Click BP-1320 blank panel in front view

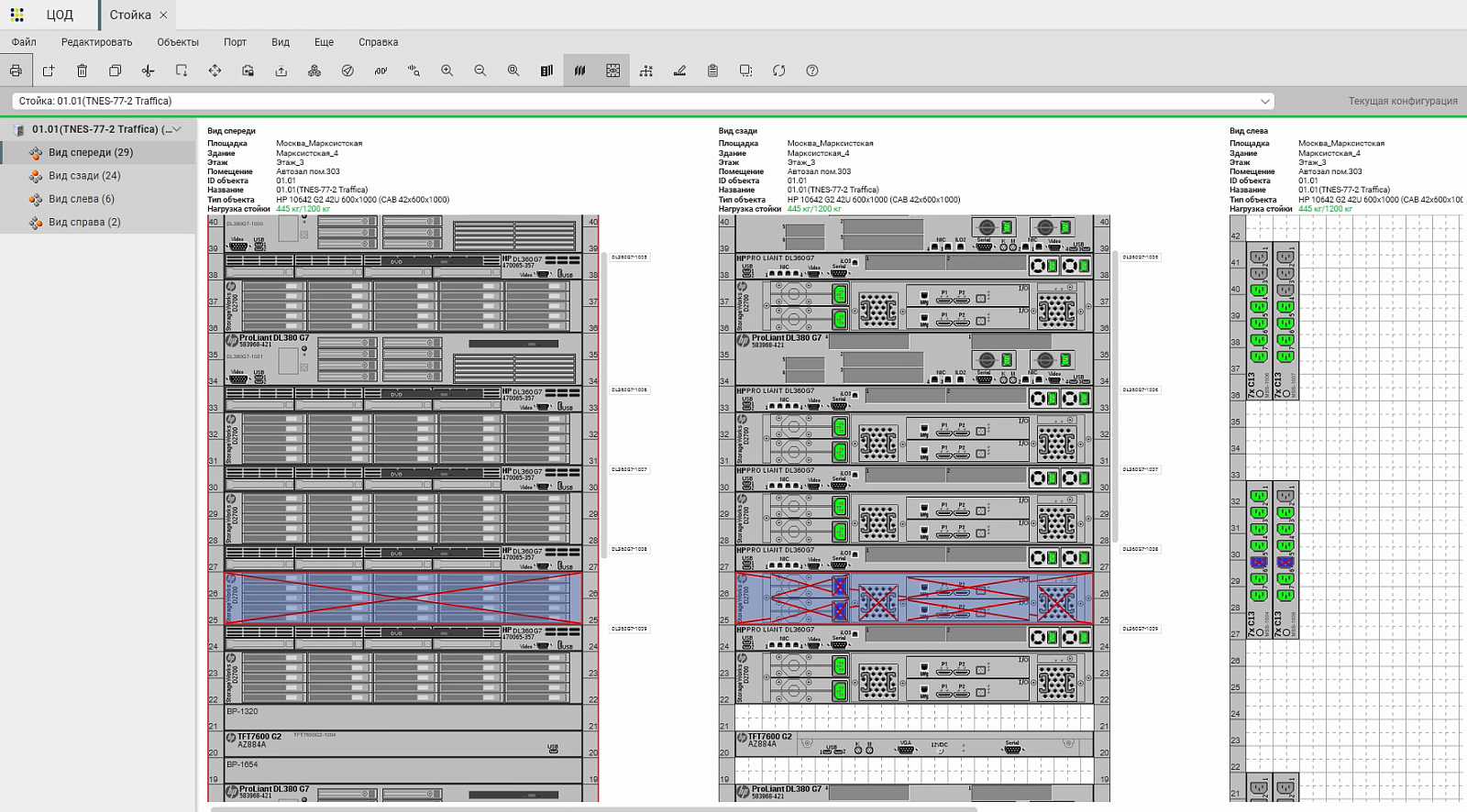[403, 717]
